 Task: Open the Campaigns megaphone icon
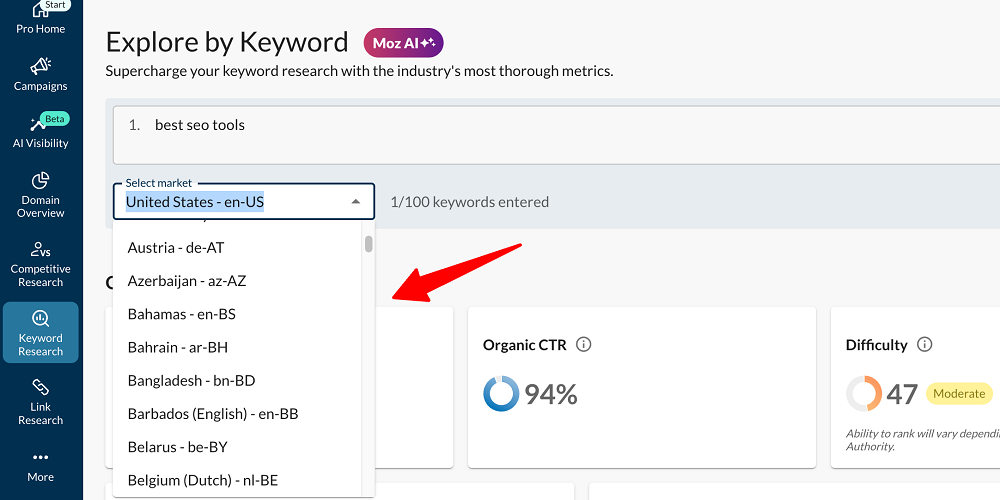pyautogui.click(x=41, y=66)
